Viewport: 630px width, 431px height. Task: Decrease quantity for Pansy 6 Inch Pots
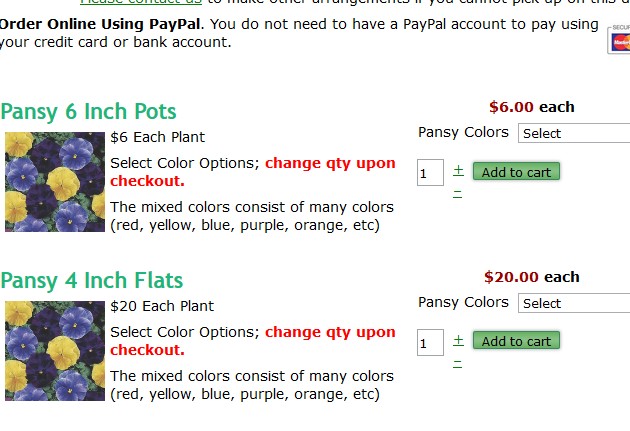click(x=457, y=192)
